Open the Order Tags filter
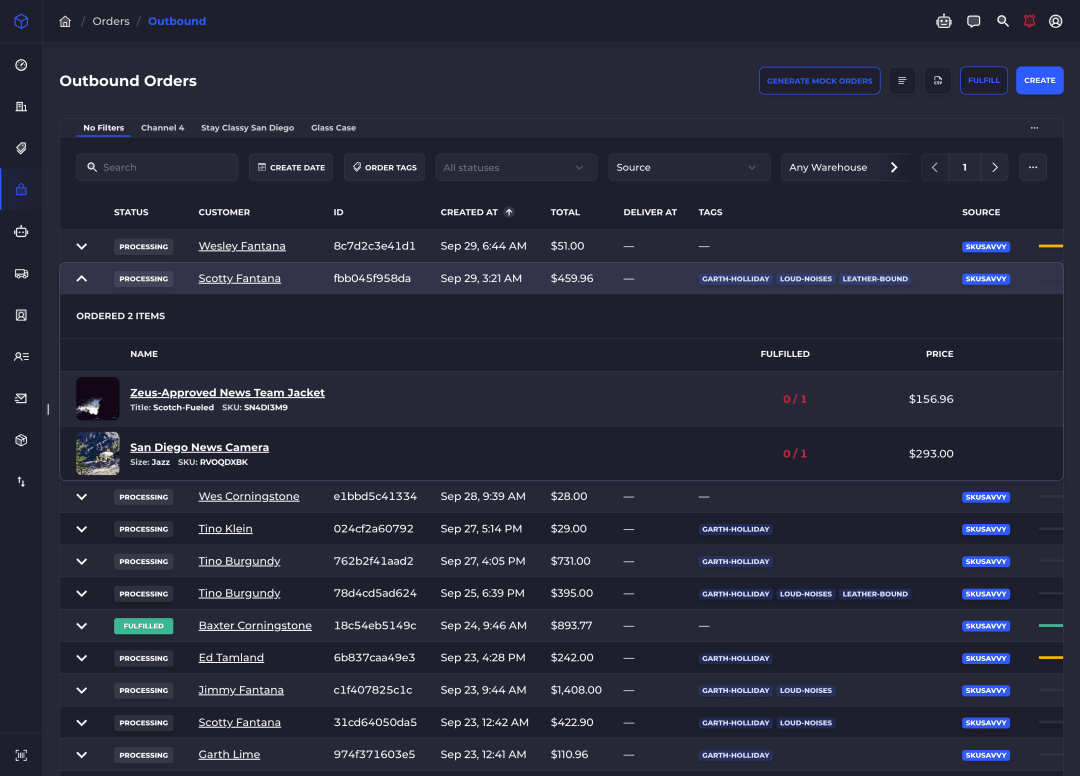 (384, 167)
